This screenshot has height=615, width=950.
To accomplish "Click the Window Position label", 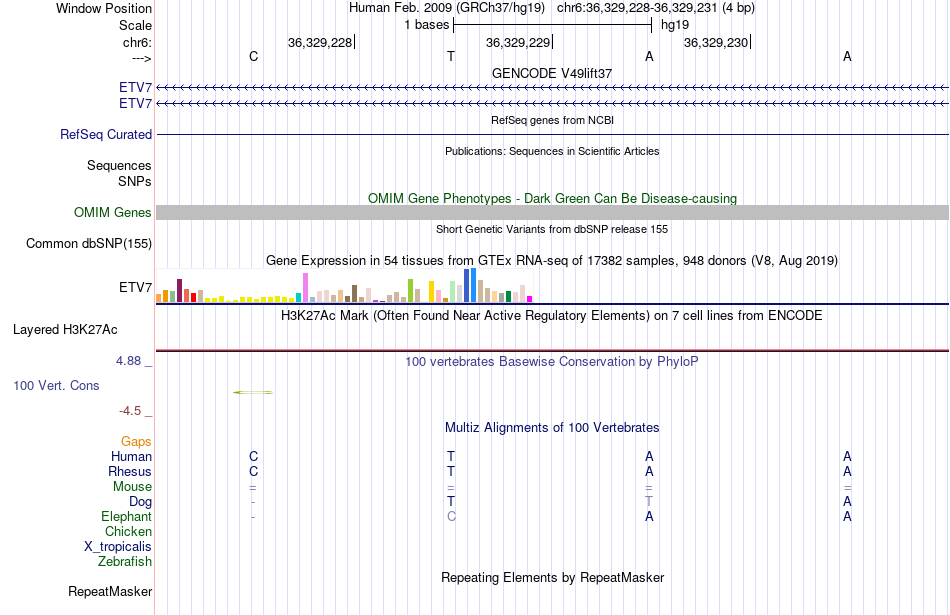I will click(x=104, y=8).
